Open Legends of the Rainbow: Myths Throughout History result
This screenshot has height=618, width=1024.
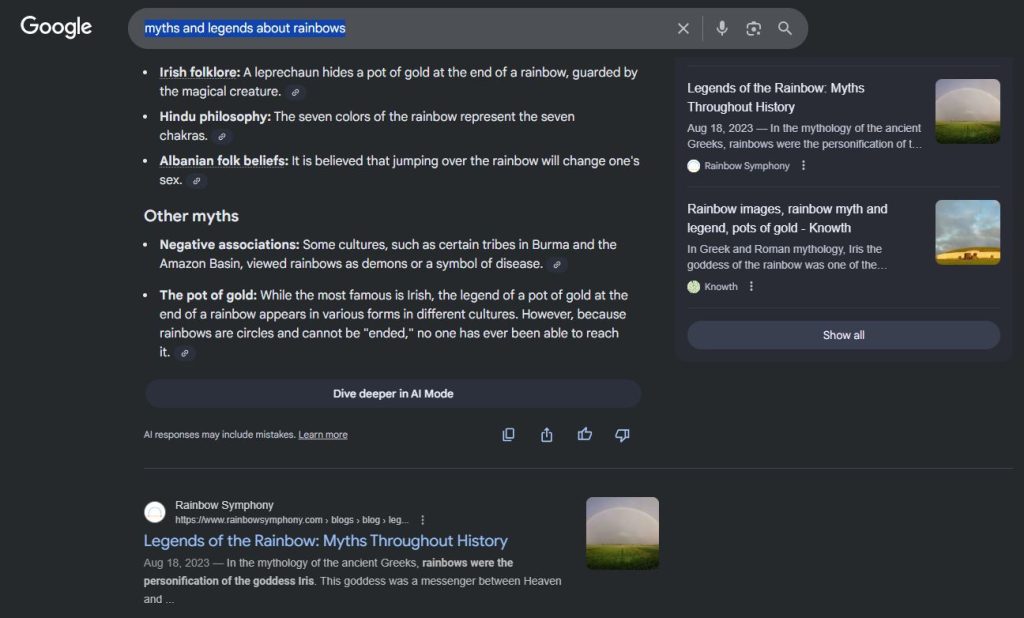point(325,541)
